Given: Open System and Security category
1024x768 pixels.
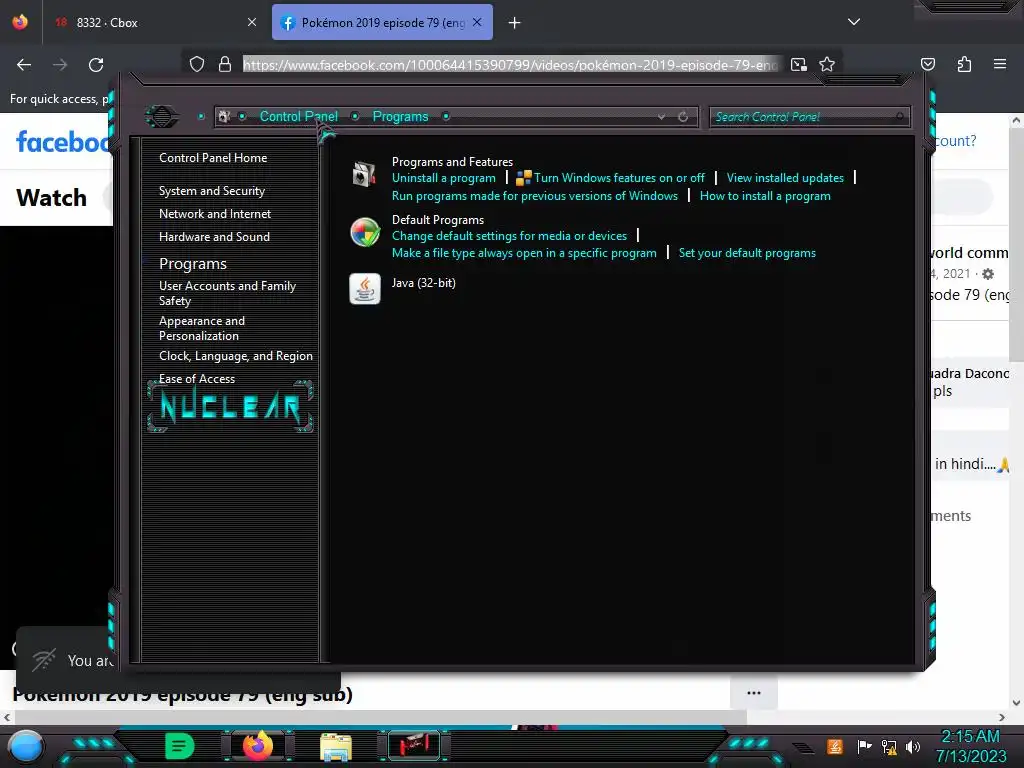Looking at the screenshot, I should click(x=212, y=191).
